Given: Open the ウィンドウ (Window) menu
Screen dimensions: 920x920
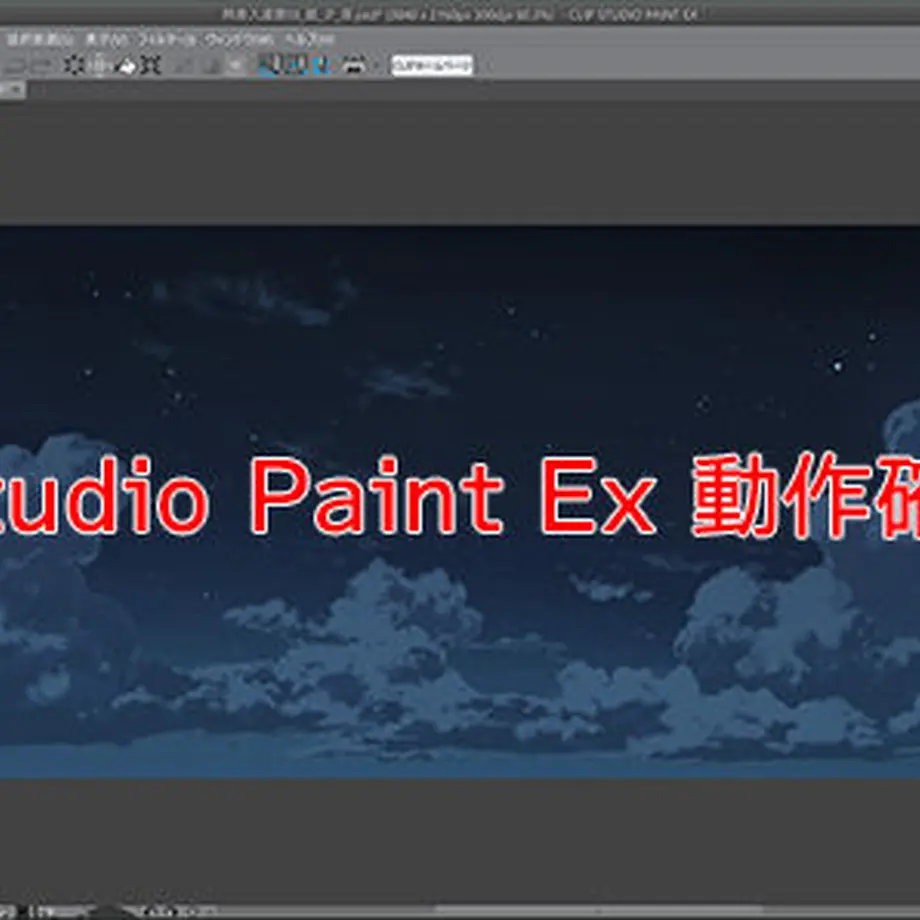Looking at the screenshot, I should pyautogui.click(x=239, y=40).
